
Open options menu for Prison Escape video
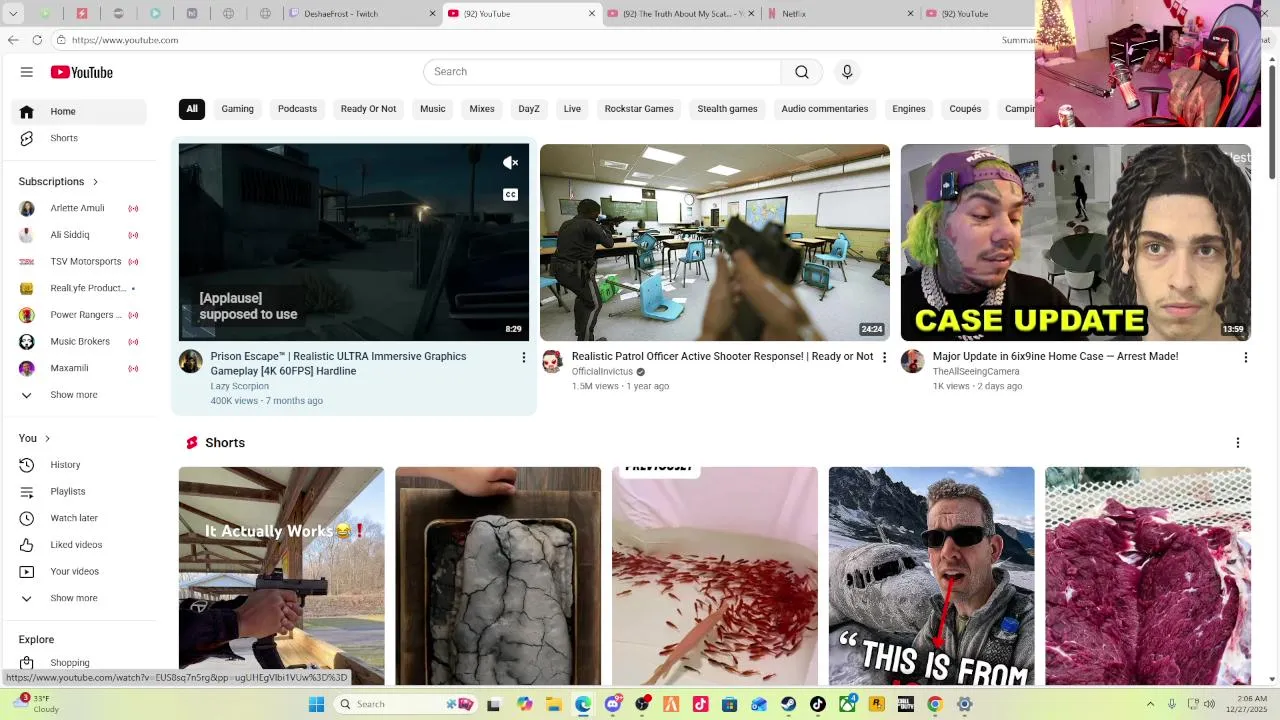coord(523,357)
